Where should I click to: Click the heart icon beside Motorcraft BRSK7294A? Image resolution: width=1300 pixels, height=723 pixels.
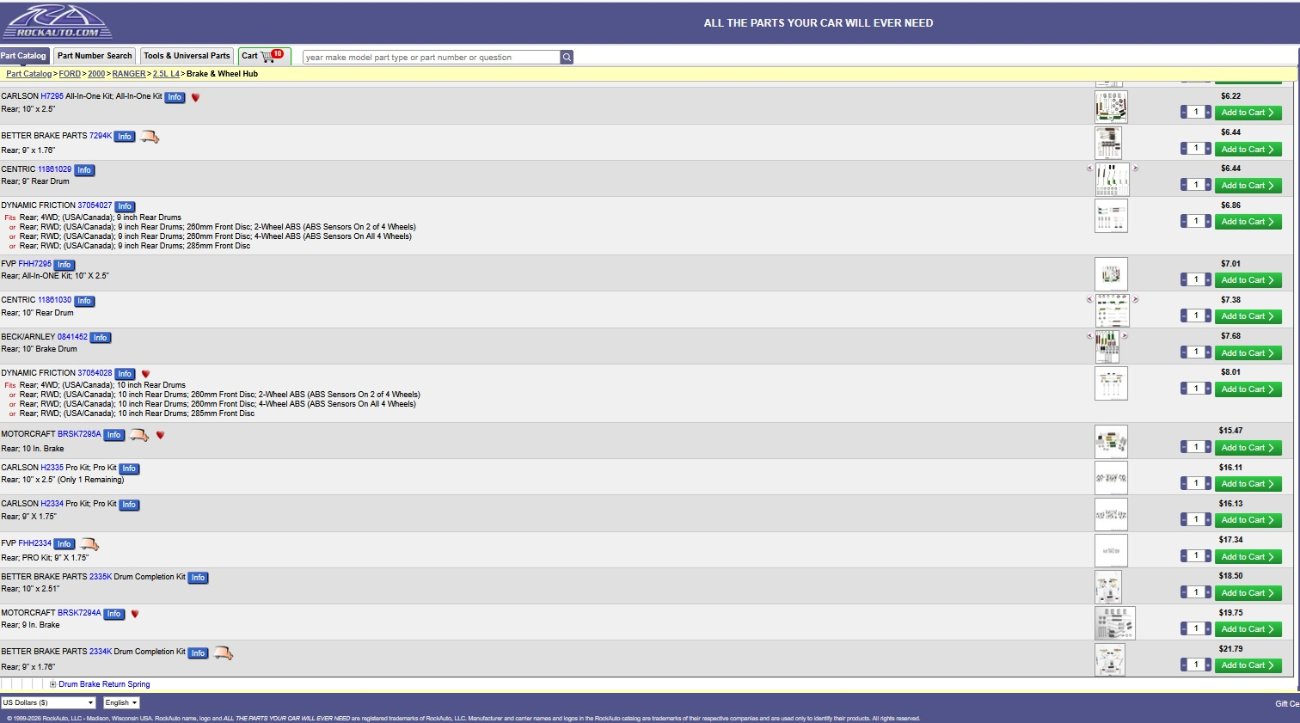[x=135, y=614]
